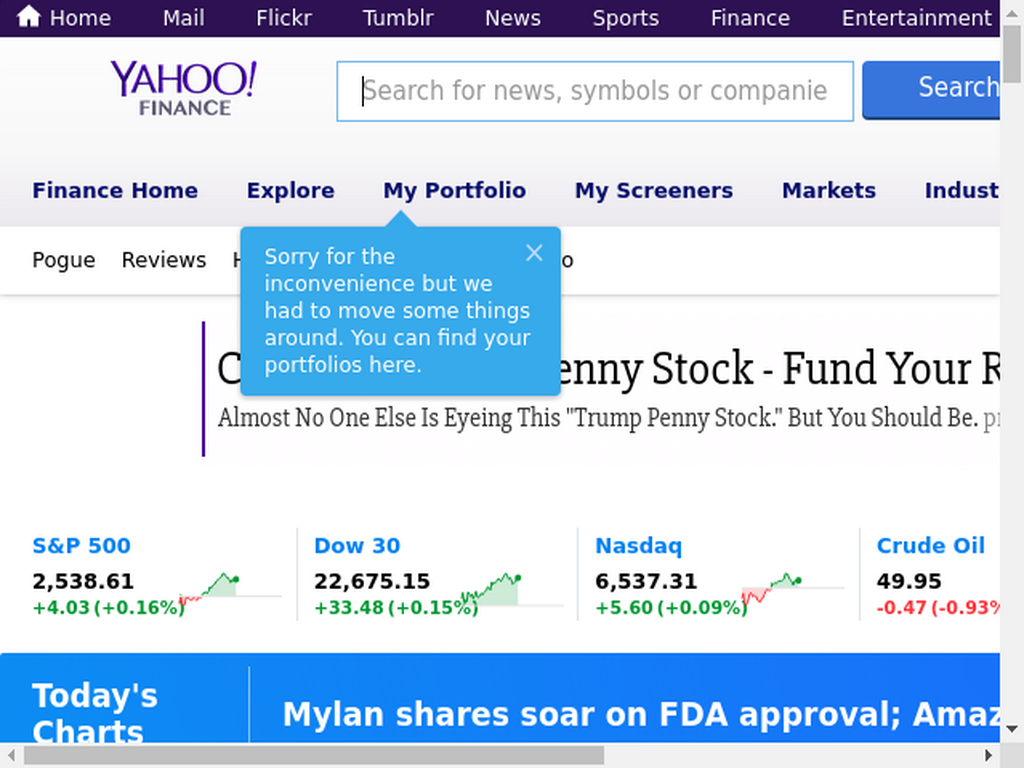1024x768 pixels.
Task: Focus the news and symbols search field
Action: (x=595, y=91)
